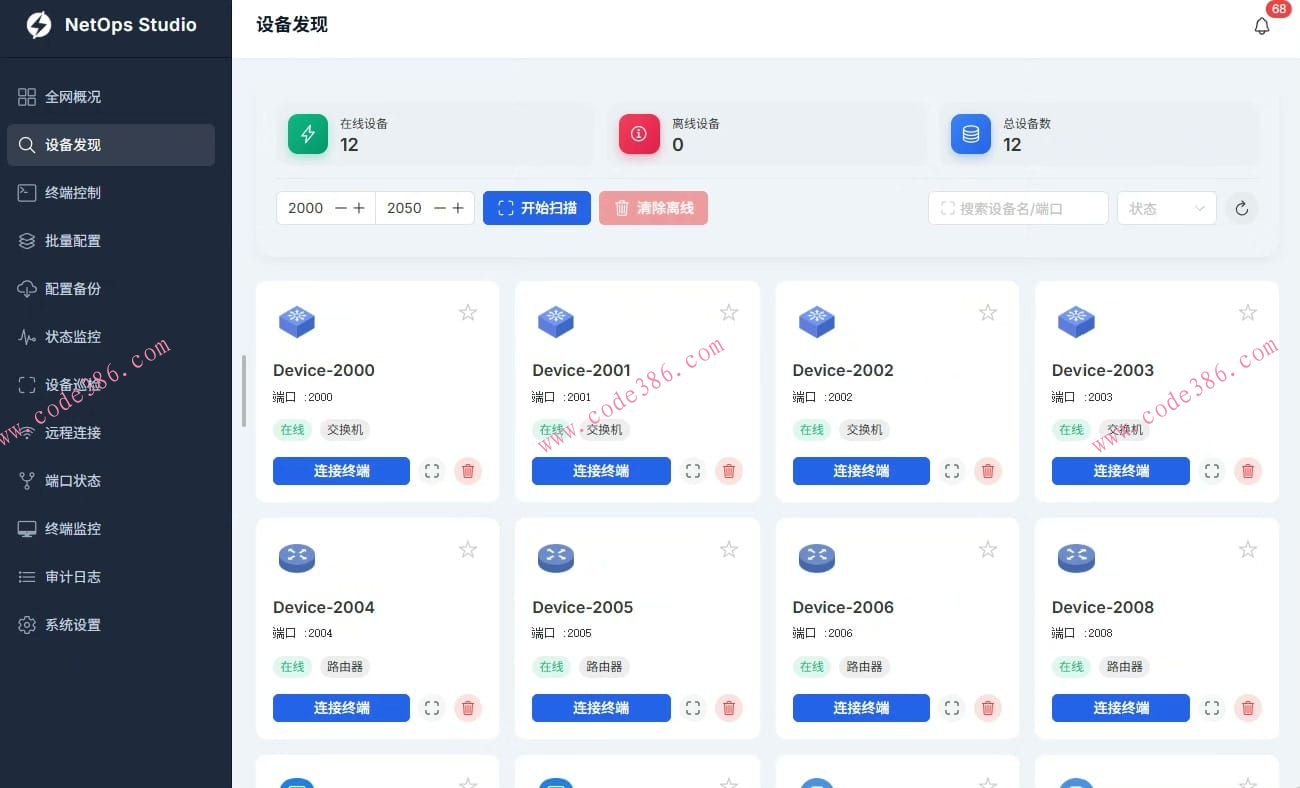Image resolution: width=1300 pixels, height=788 pixels.
Task: Refresh the device list
Action: tap(1241, 208)
